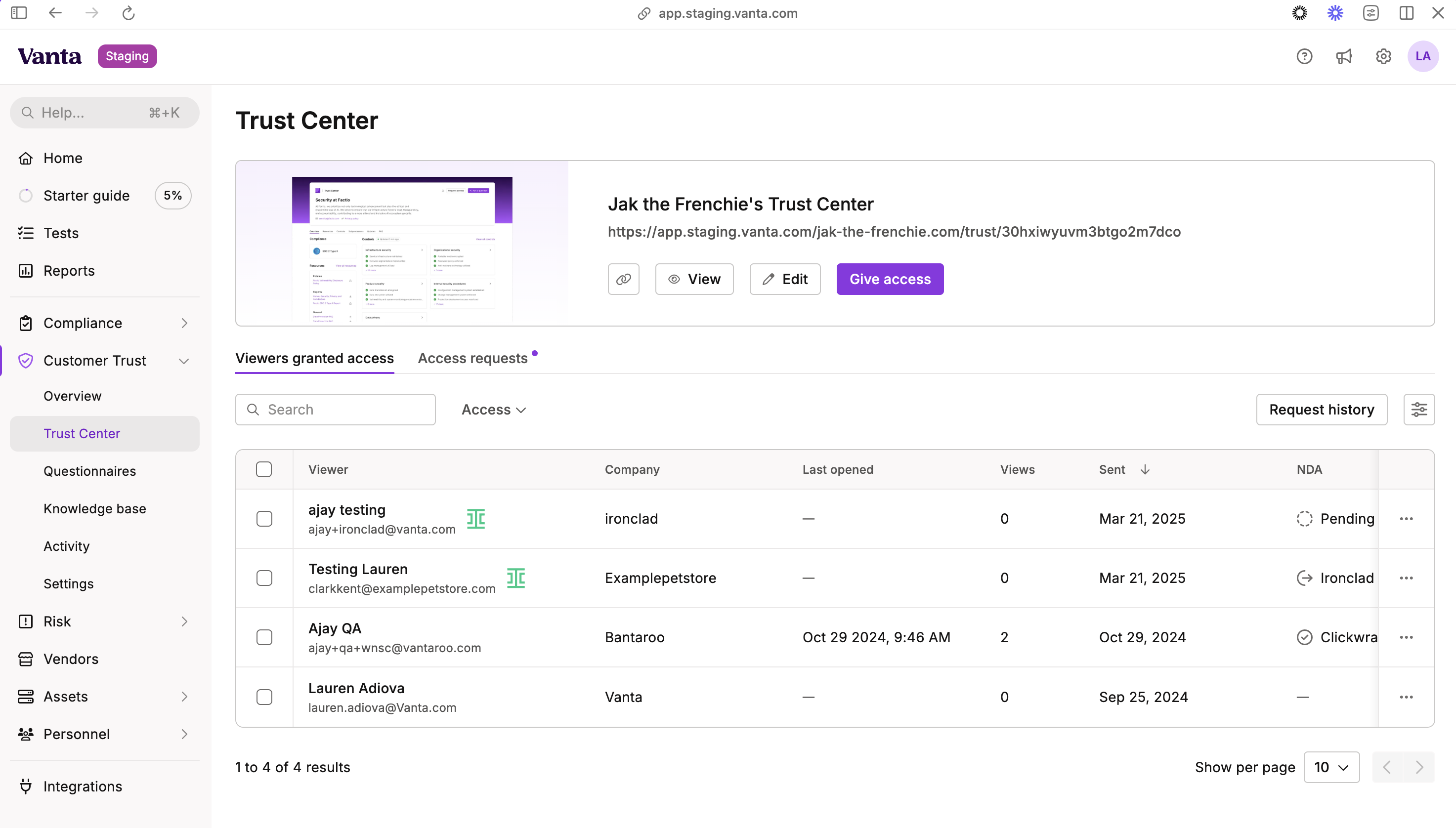Viewport: 1456px width, 828px height.
Task: Click the Give access button
Action: [890, 279]
